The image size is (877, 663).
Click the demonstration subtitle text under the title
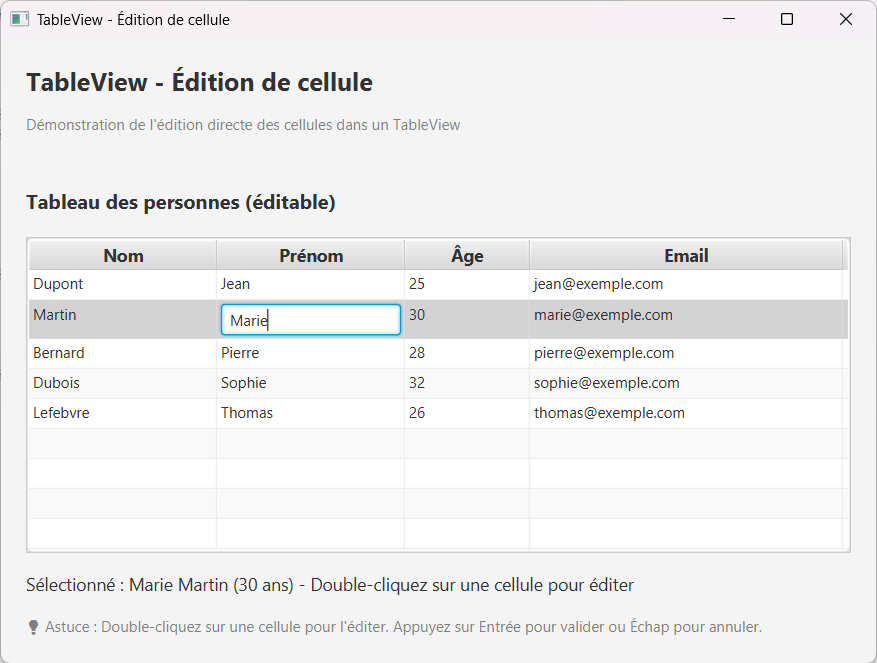coord(242,124)
